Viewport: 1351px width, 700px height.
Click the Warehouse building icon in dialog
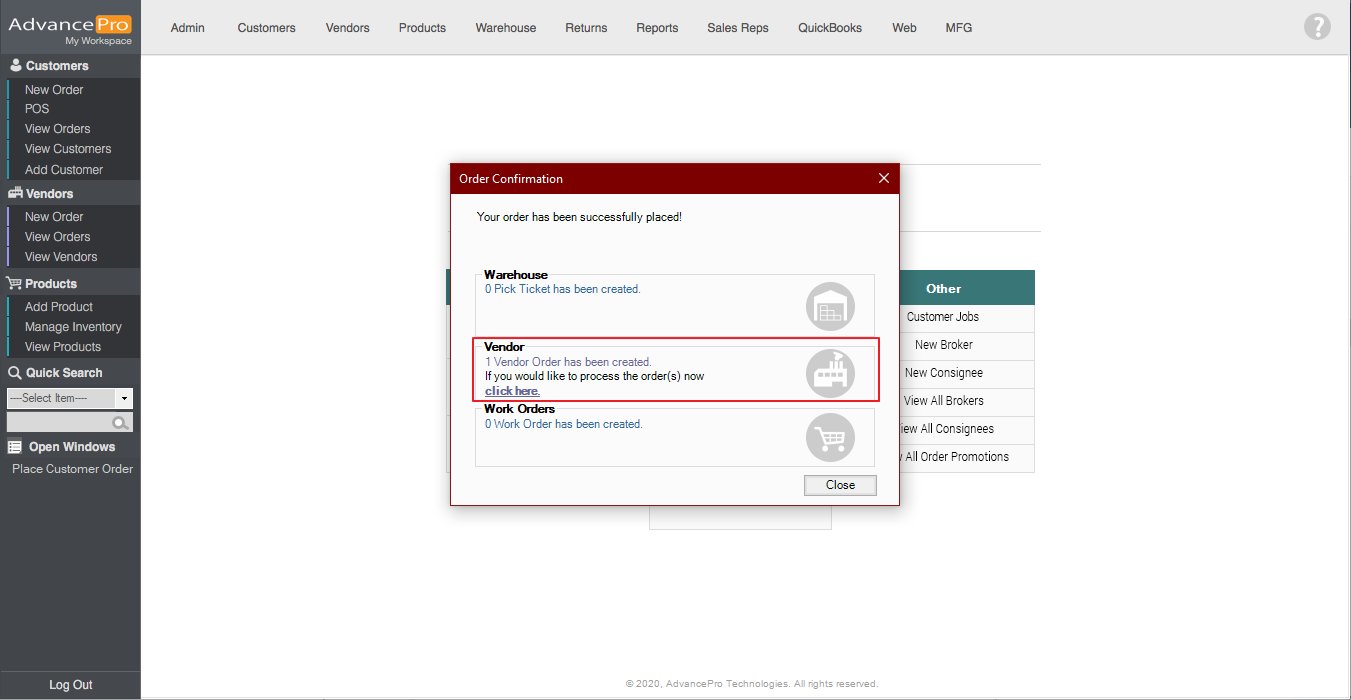[x=830, y=306]
